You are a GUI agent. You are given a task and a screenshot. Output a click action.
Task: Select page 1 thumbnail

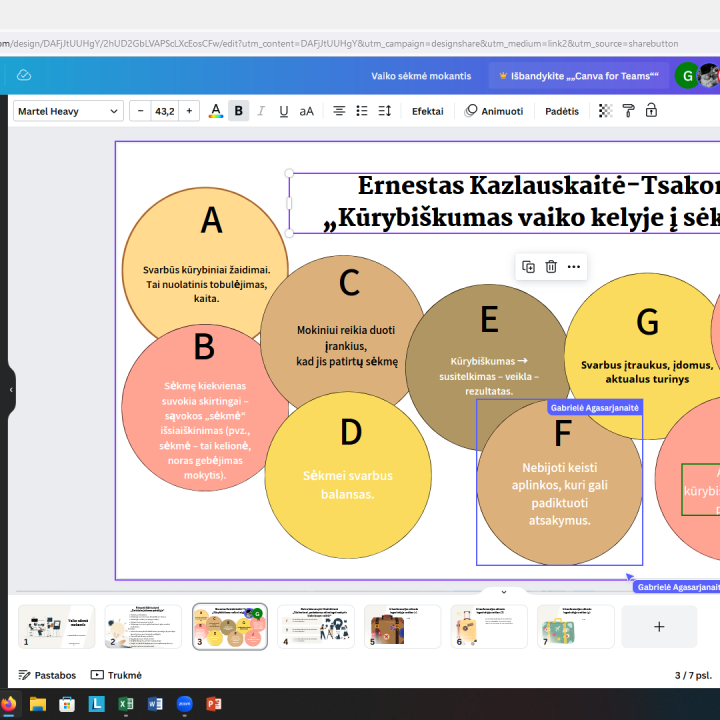56,627
